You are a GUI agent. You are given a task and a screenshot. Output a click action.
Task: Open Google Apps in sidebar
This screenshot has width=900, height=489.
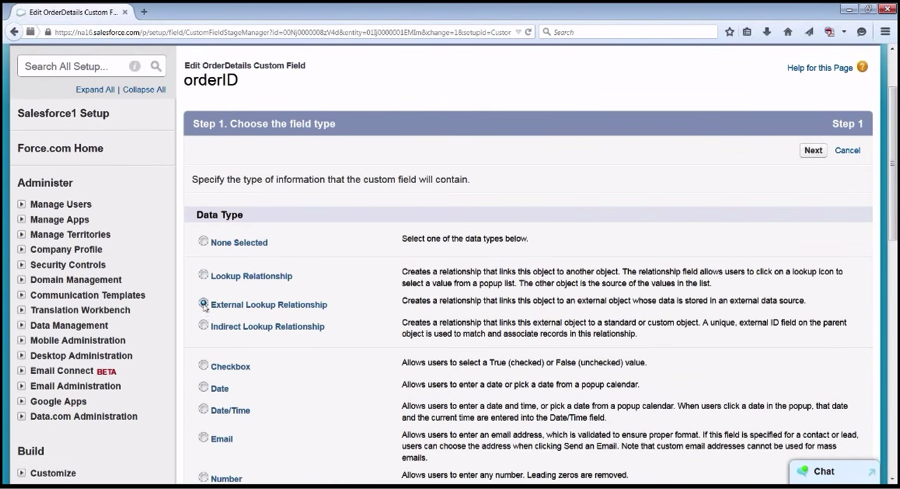tap(59, 402)
